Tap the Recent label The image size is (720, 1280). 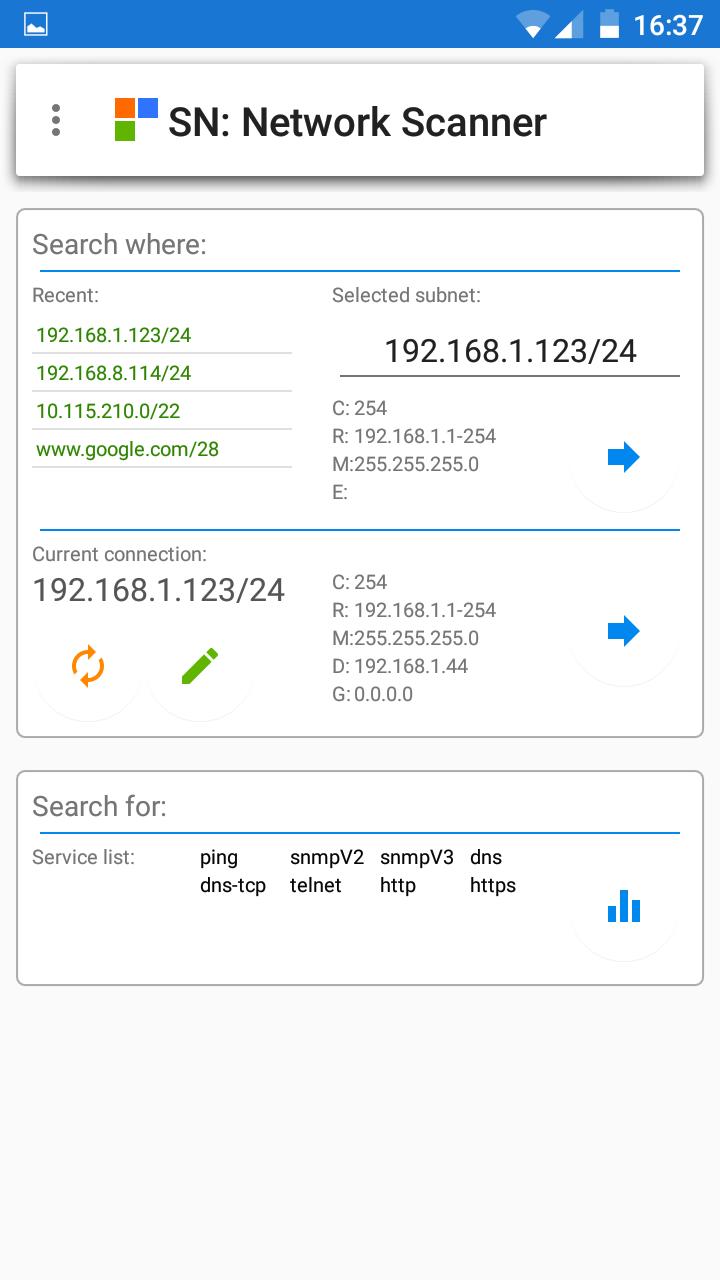(x=66, y=295)
